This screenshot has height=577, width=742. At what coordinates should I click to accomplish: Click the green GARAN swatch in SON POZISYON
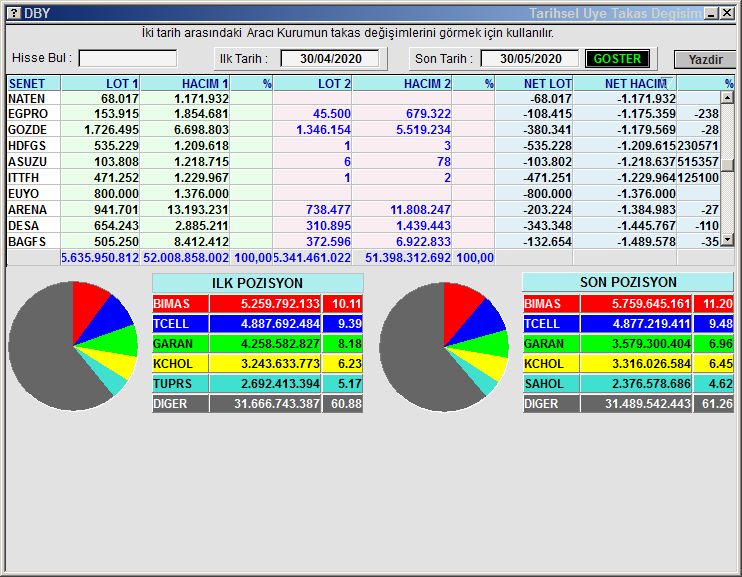(x=551, y=344)
